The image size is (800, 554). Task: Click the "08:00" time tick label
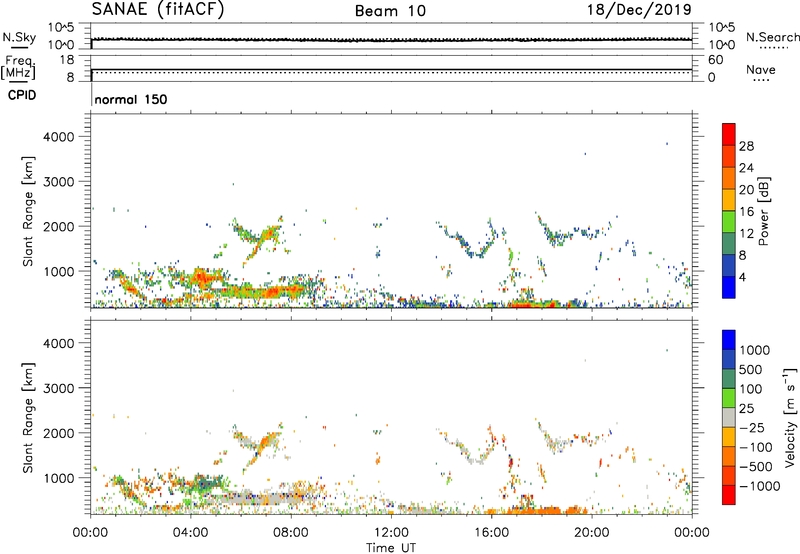click(290, 533)
